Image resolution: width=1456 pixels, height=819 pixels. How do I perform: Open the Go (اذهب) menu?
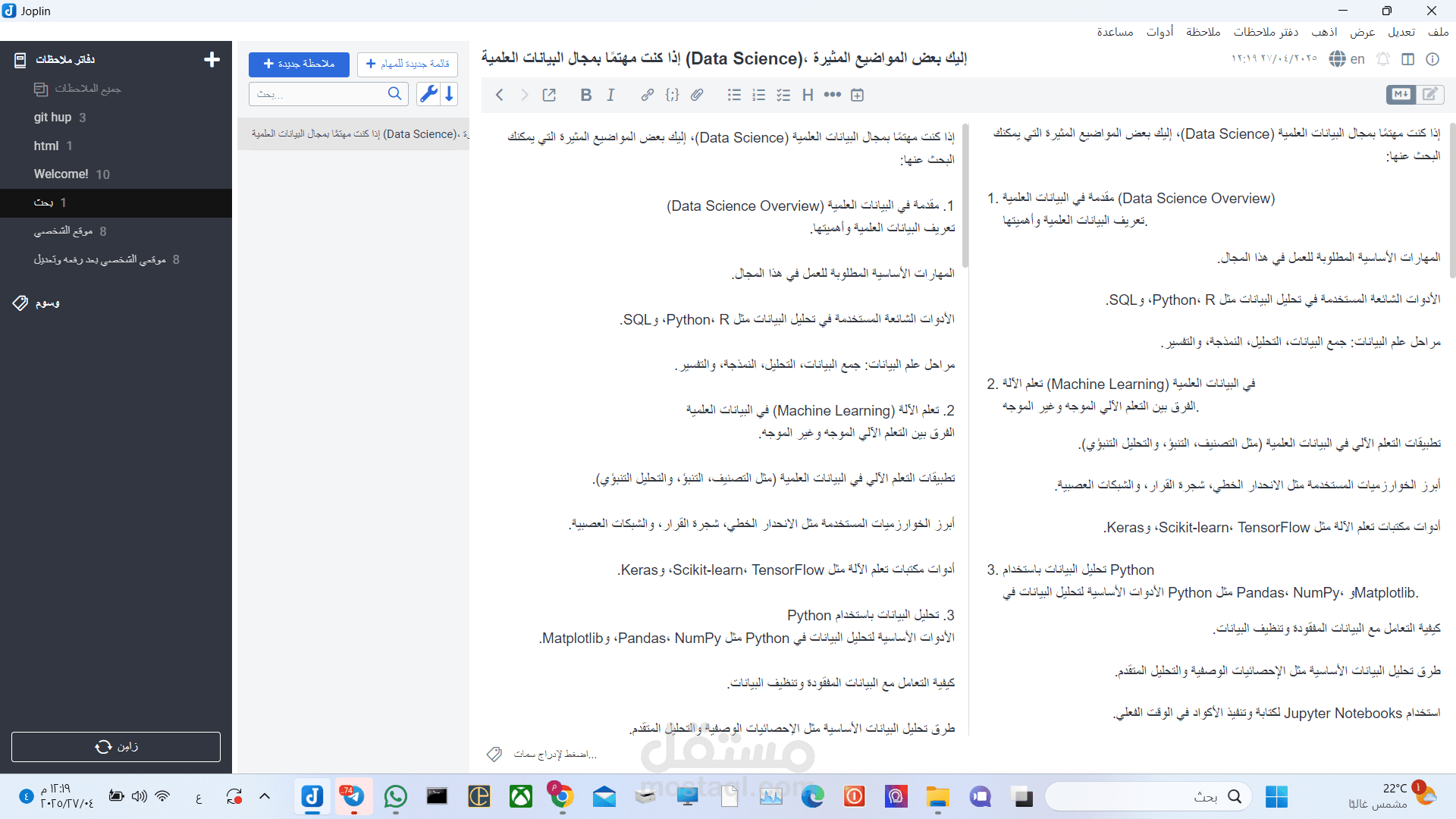(x=1325, y=32)
